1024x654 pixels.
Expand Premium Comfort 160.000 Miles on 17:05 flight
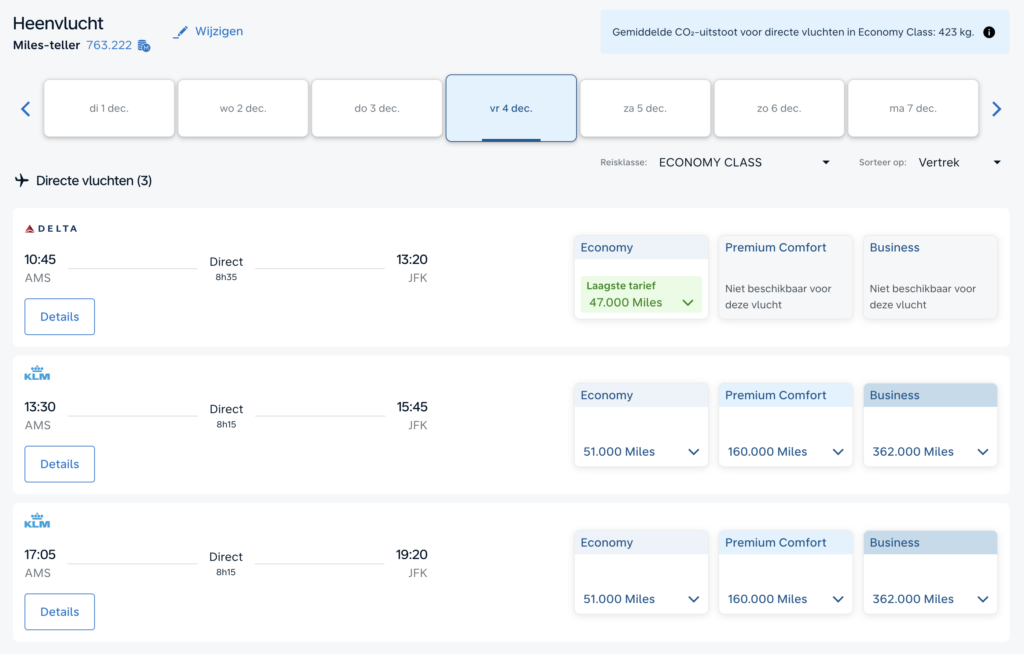point(785,599)
